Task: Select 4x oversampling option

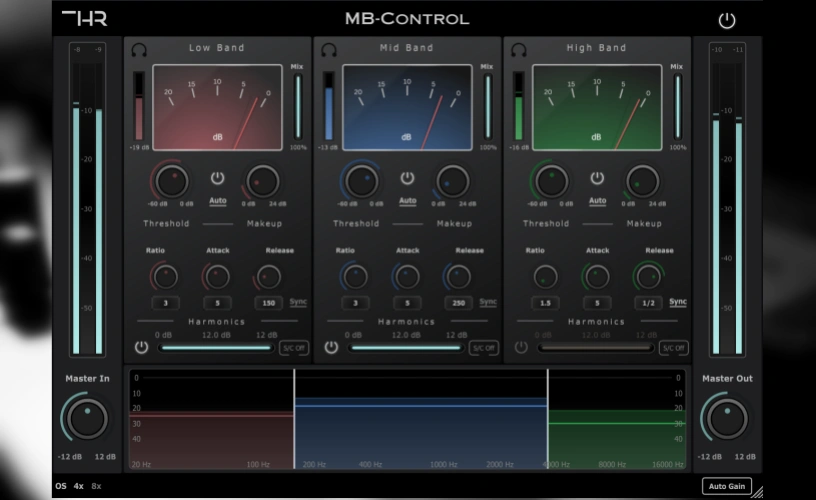Action: (79, 486)
